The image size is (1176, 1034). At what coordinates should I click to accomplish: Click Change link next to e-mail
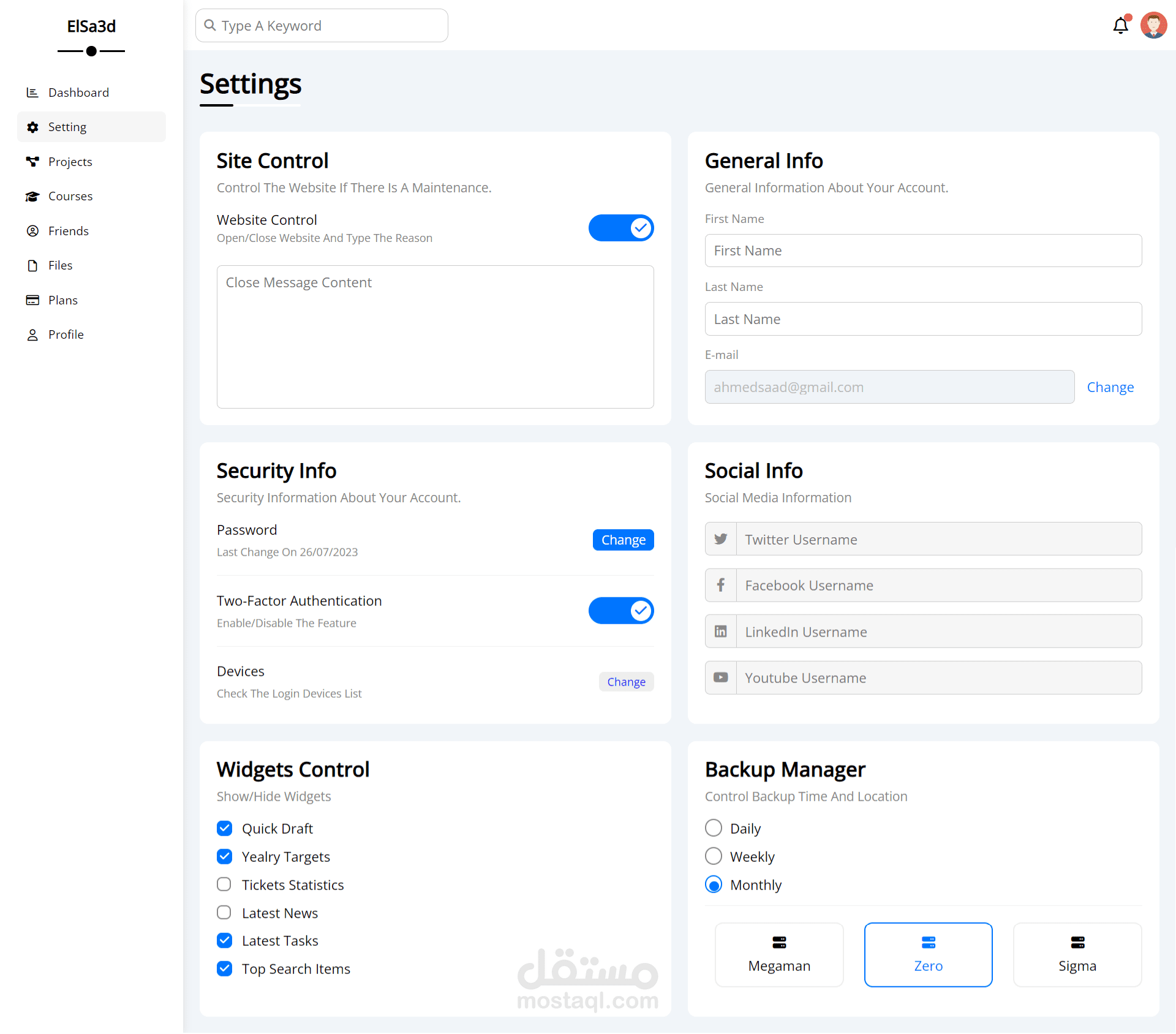[1110, 387]
